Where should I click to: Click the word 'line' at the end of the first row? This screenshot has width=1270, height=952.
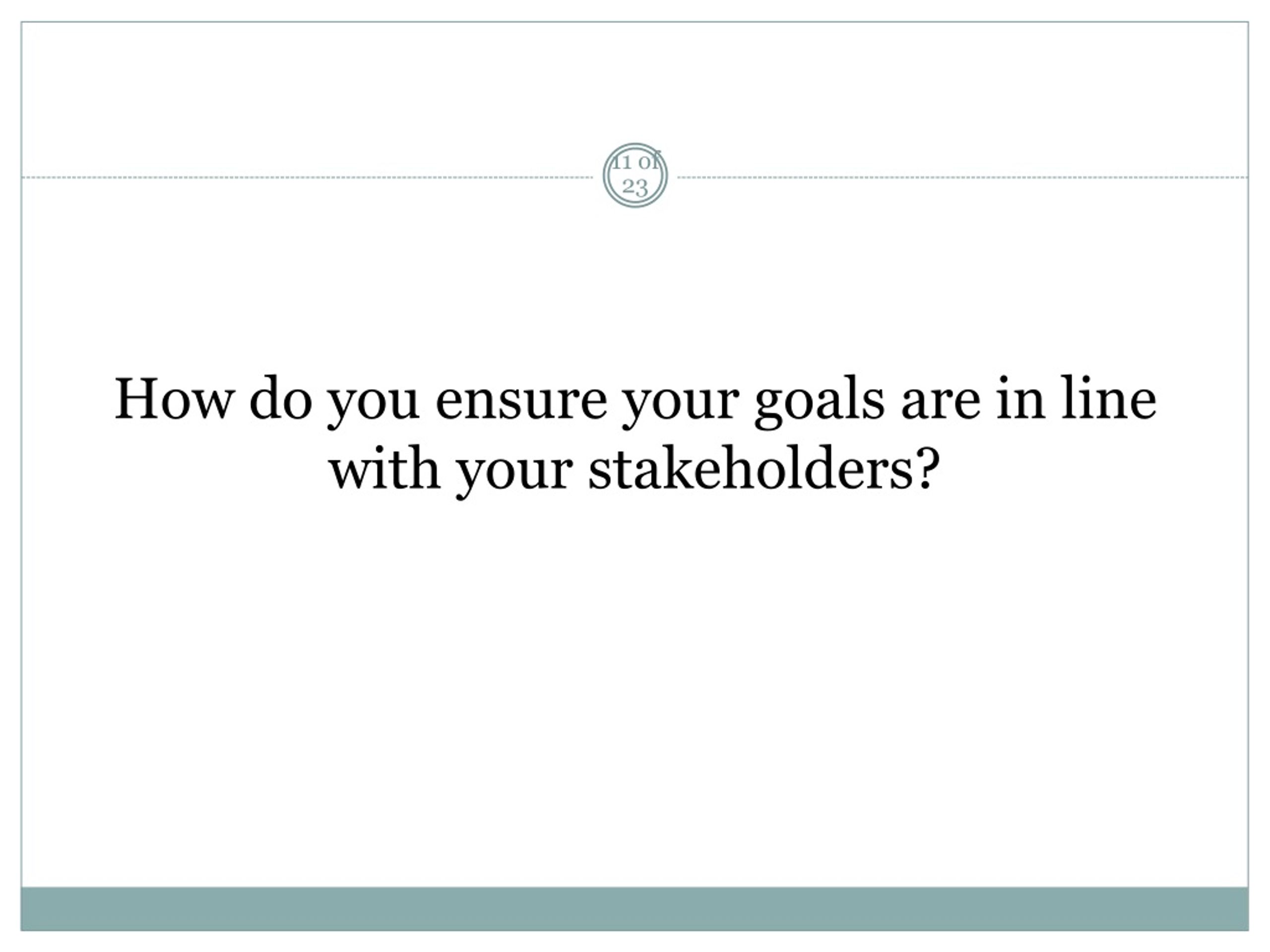1109,398
